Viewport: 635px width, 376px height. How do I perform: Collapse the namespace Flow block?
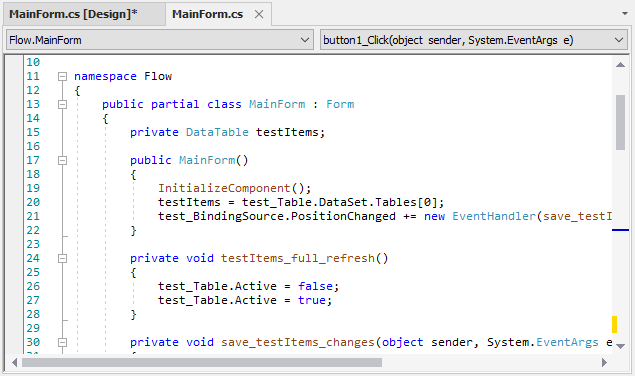62,76
